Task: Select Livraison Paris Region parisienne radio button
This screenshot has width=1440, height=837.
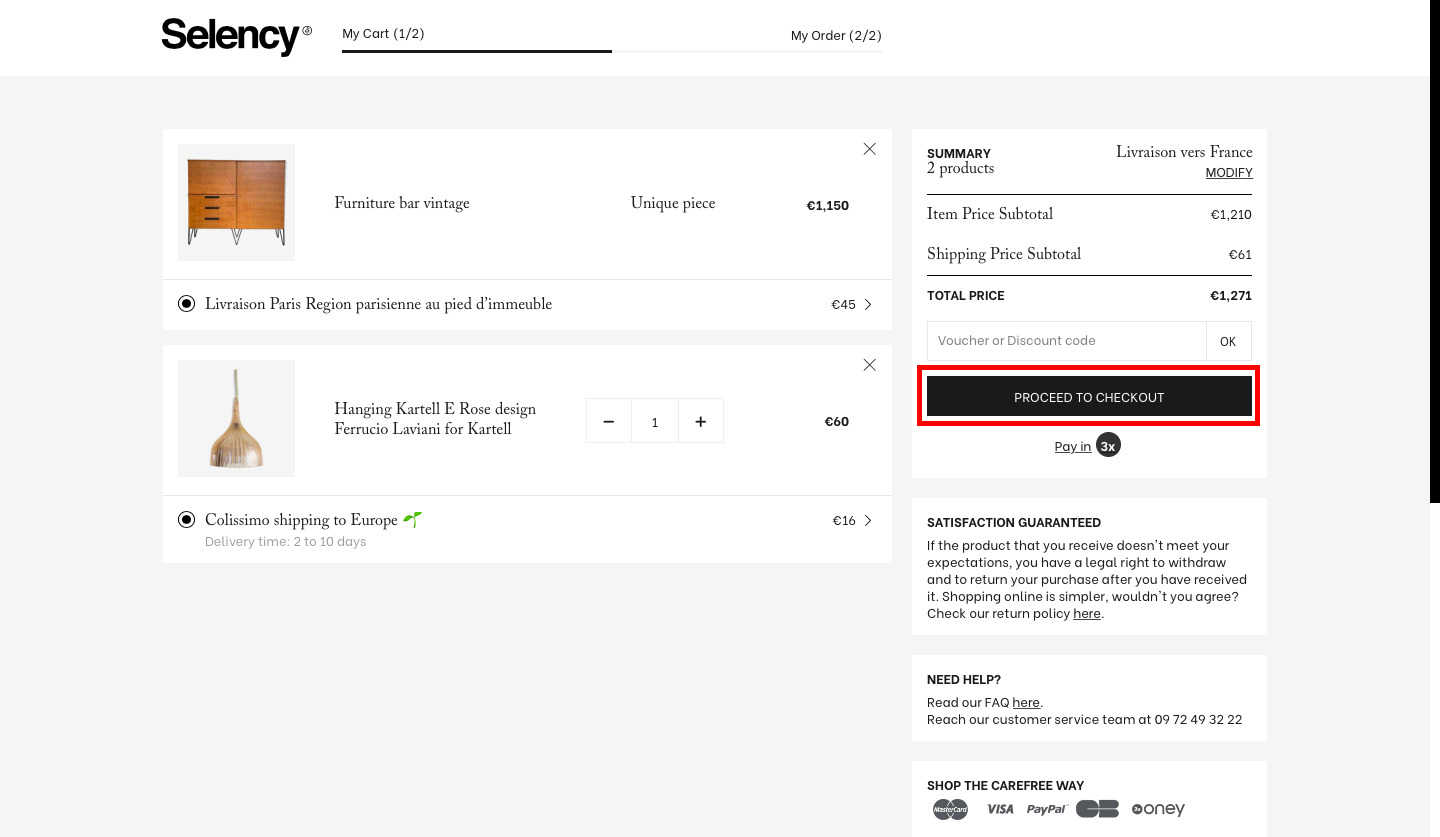Action: [186, 304]
